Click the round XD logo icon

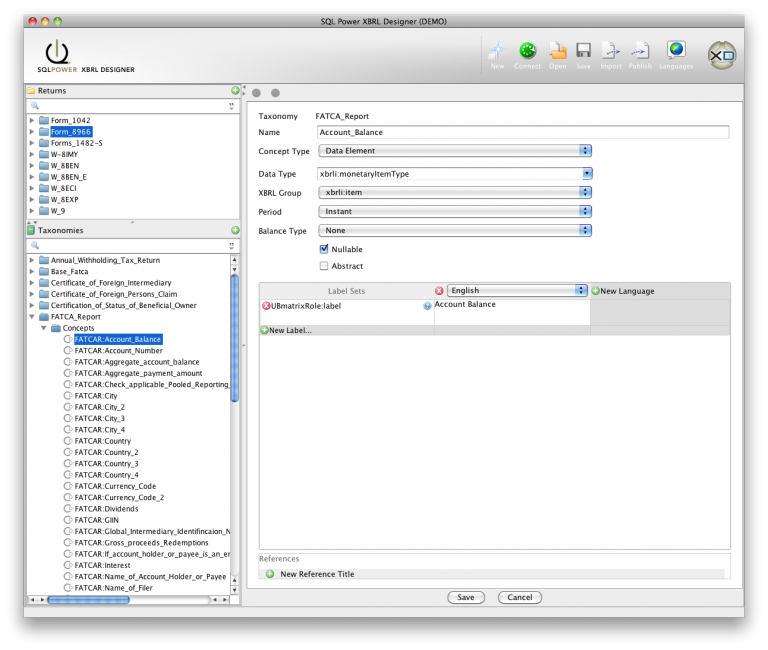click(722, 55)
